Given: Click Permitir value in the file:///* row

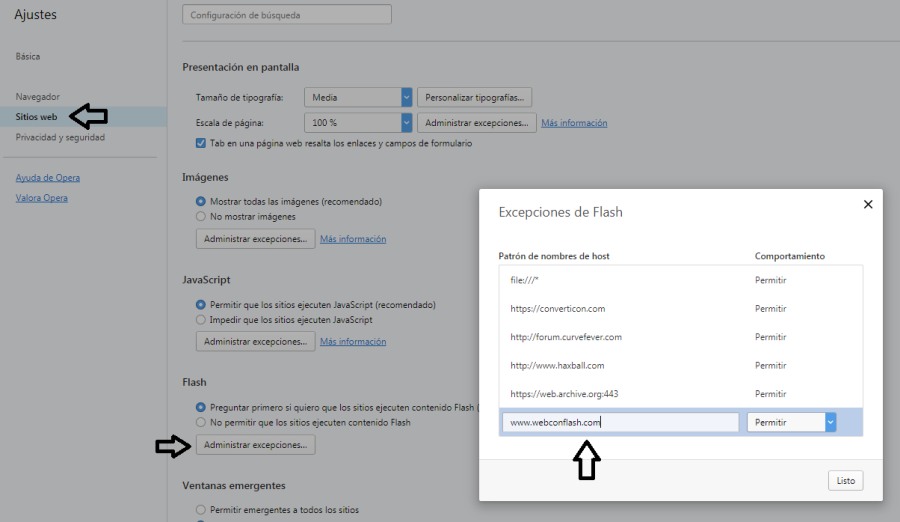Looking at the screenshot, I should 770,280.
